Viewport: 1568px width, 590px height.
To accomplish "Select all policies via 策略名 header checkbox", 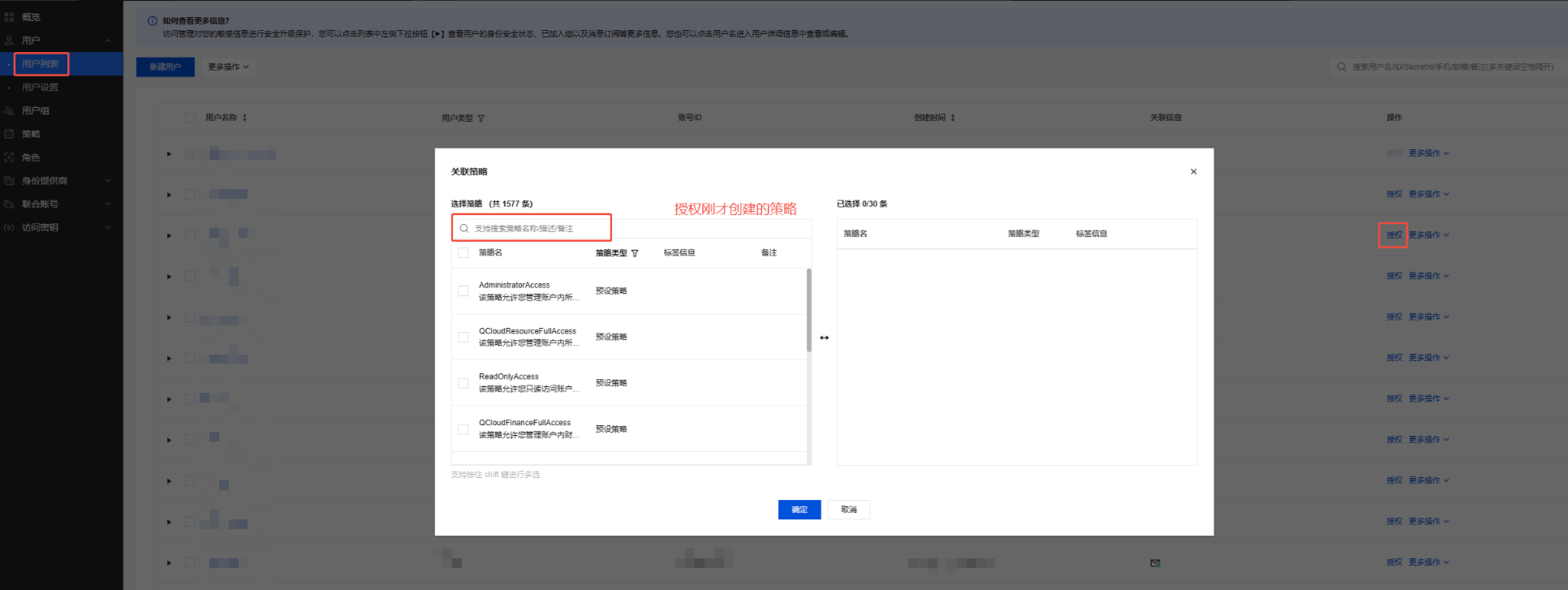I will pyautogui.click(x=463, y=252).
